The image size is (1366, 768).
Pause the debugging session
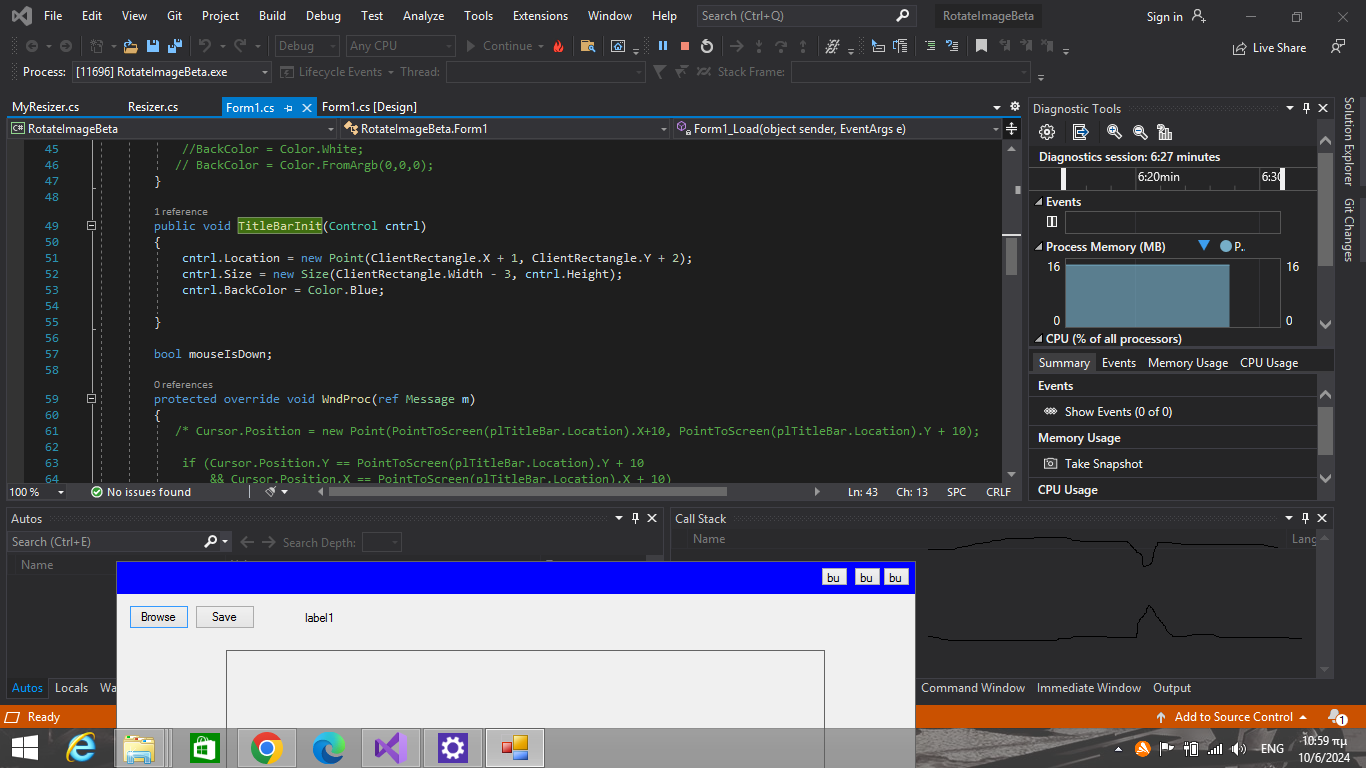click(x=662, y=46)
